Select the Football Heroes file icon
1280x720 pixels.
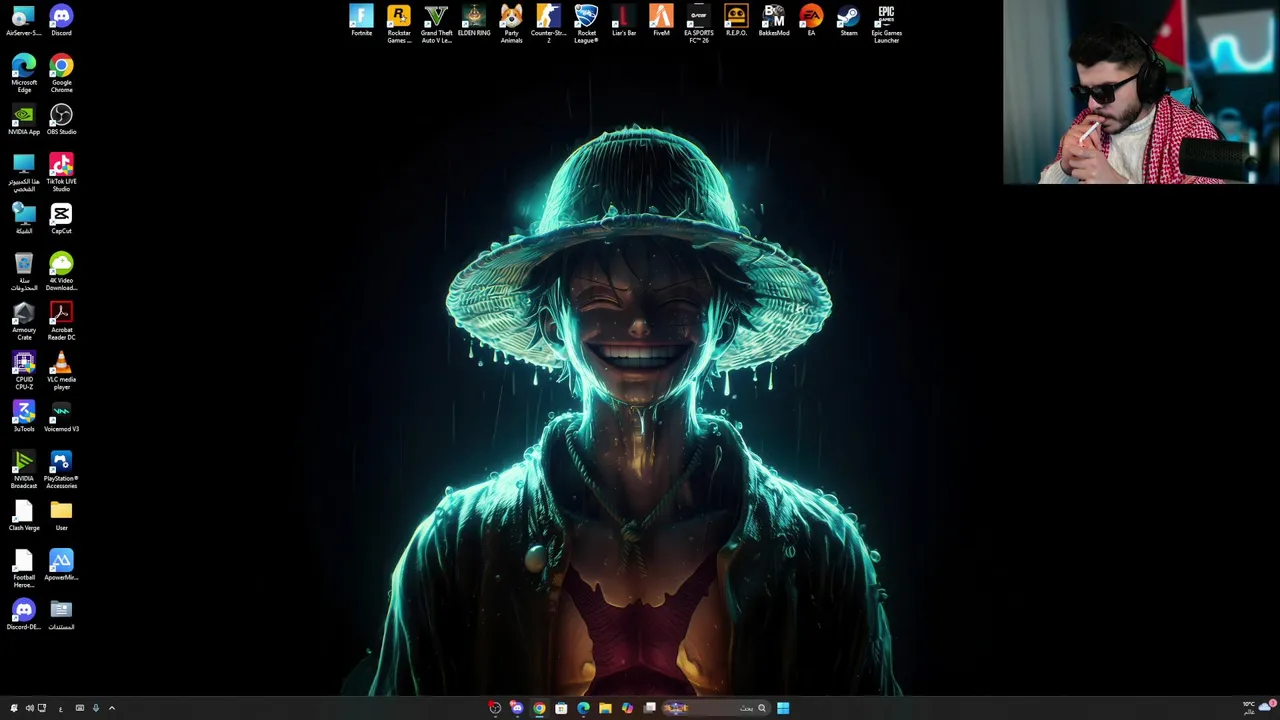click(x=24, y=569)
